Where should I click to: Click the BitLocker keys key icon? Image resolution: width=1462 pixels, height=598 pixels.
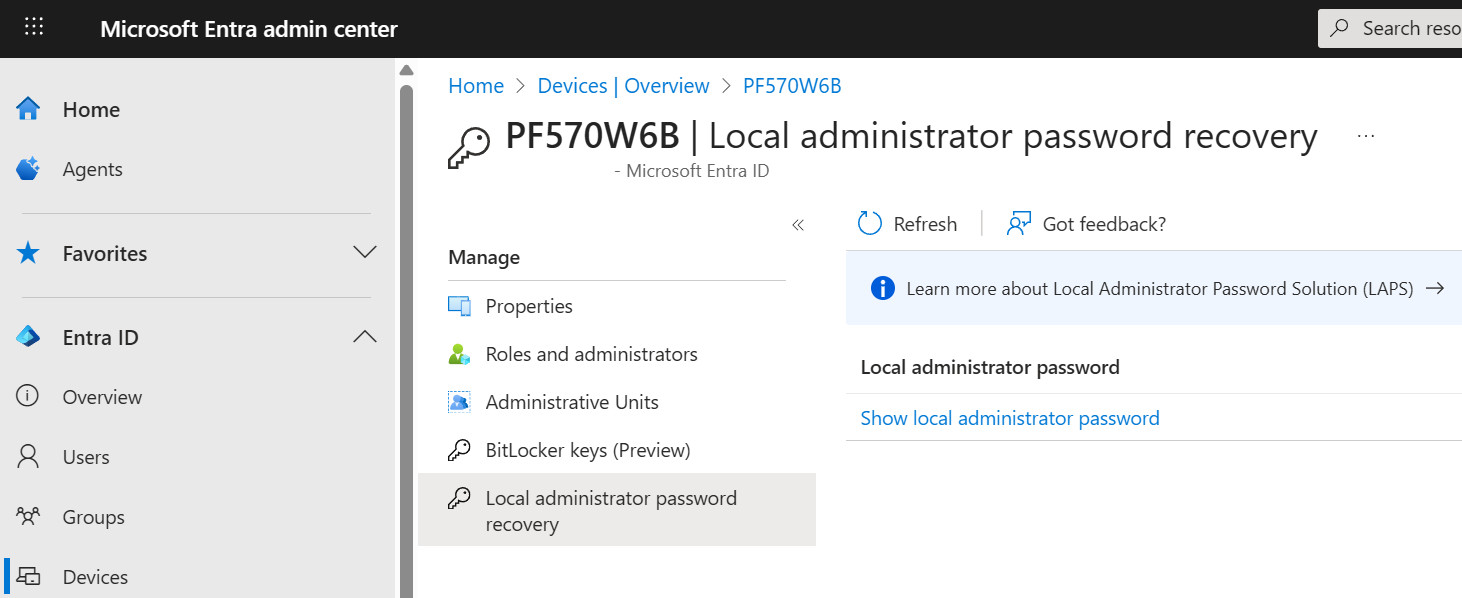pyautogui.click(x=459, y=450)
